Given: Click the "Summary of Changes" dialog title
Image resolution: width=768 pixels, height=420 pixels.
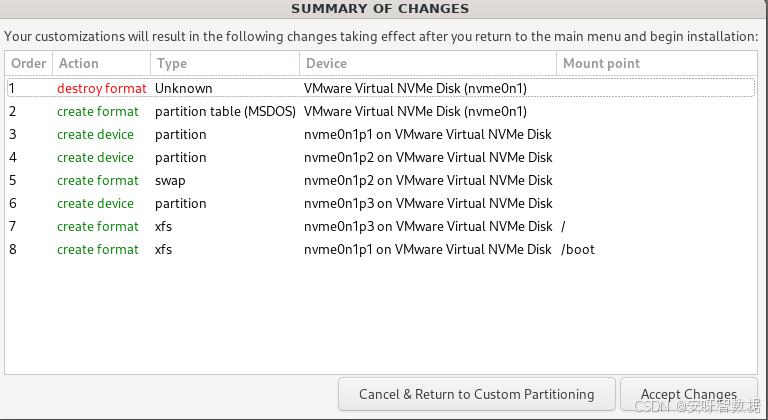Looking at the screenshot, I should pyautogui.click(x=380, y=9).
